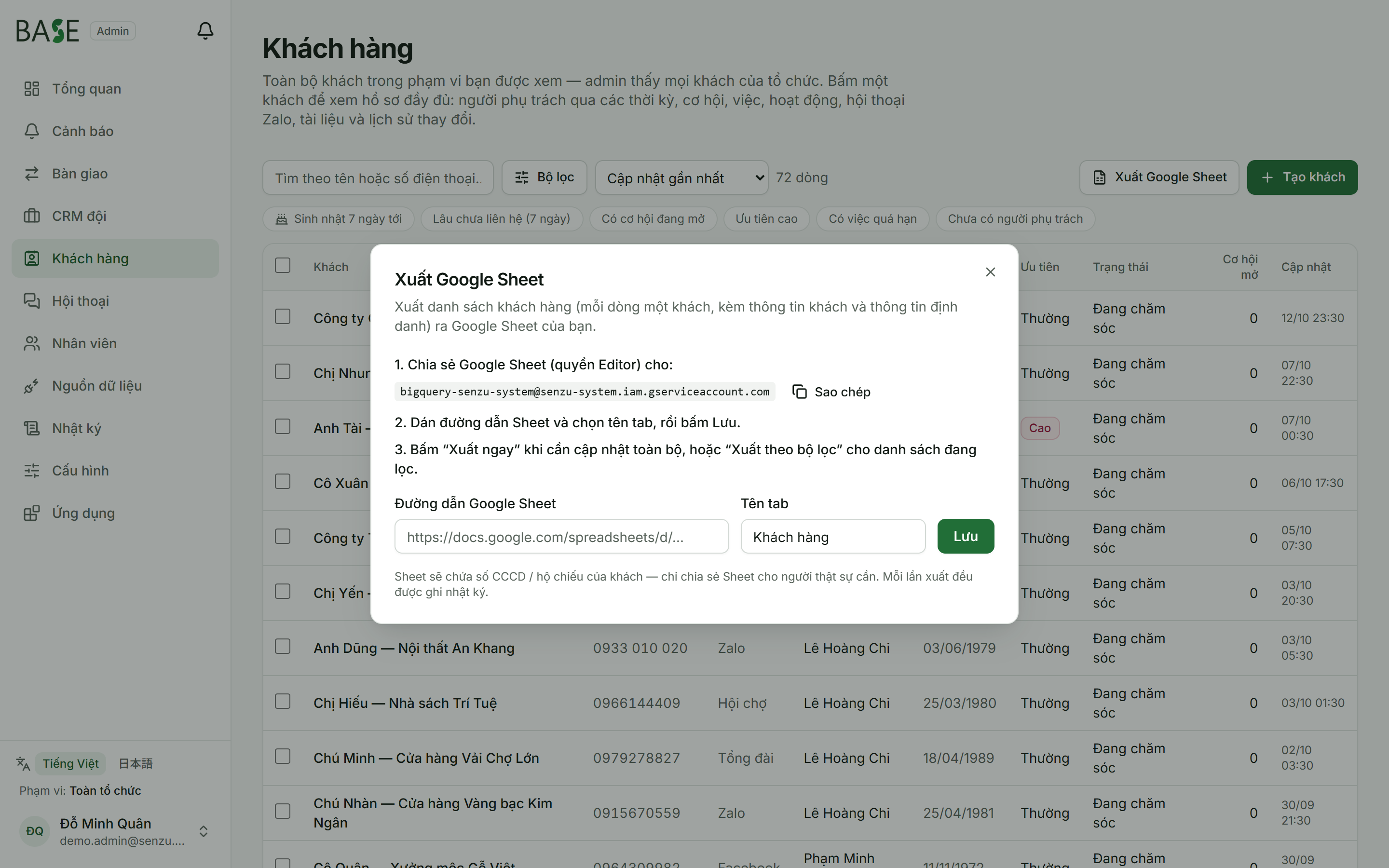
Task: Check the Chị Hiếu — Nhà sách Trí Tuệ row
Action: (x=283, y=702)
